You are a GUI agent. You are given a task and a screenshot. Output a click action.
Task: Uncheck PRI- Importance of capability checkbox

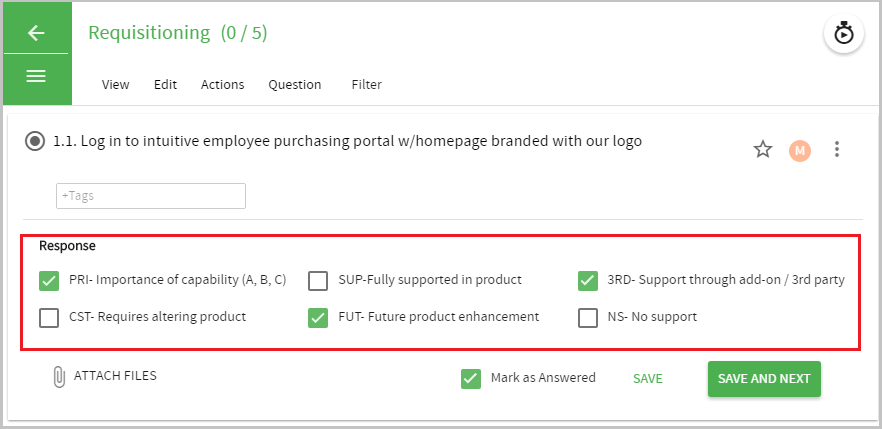(x=49, y=281)
